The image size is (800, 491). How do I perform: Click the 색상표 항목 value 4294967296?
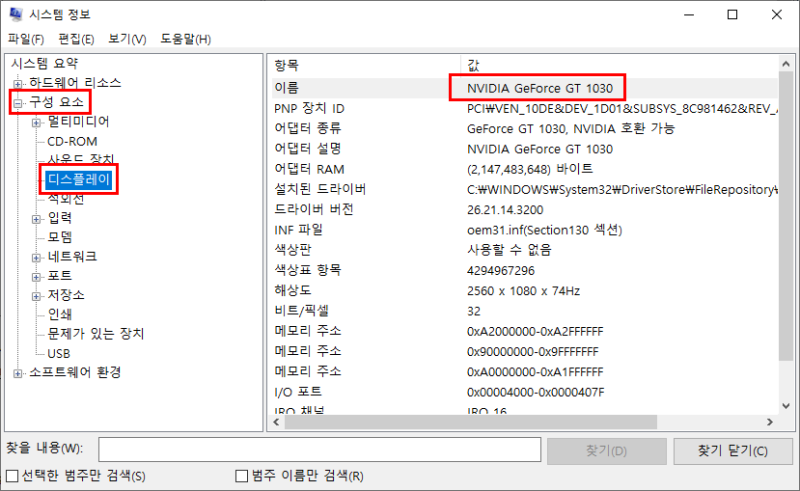click(501, 271)
